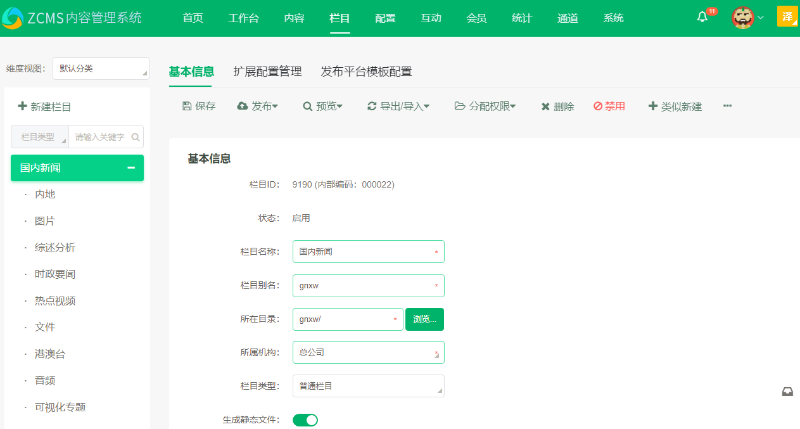Click the search magnifier in keyword box
The width and height of the screenshot is (800, 429).
(135, 137)
